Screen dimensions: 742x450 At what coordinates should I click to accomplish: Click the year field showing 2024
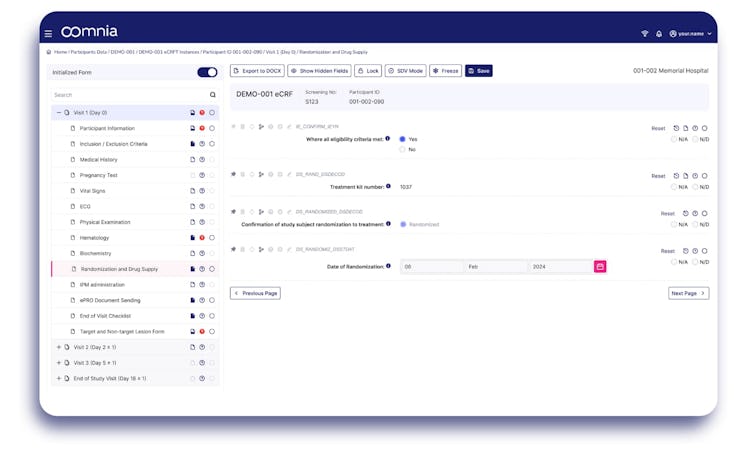tap(560, 267)
